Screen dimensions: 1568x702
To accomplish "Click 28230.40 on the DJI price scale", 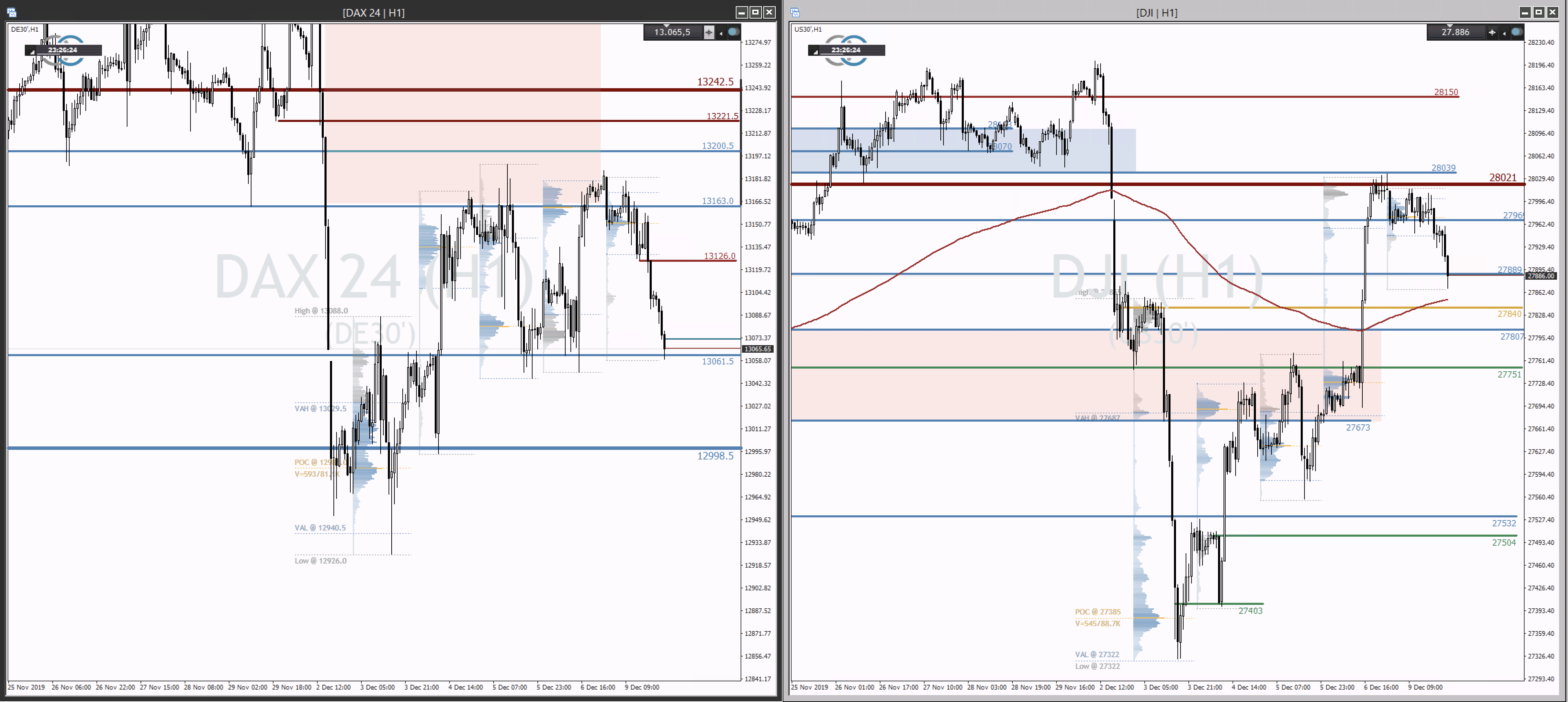I will click(x=1540, y=42).
